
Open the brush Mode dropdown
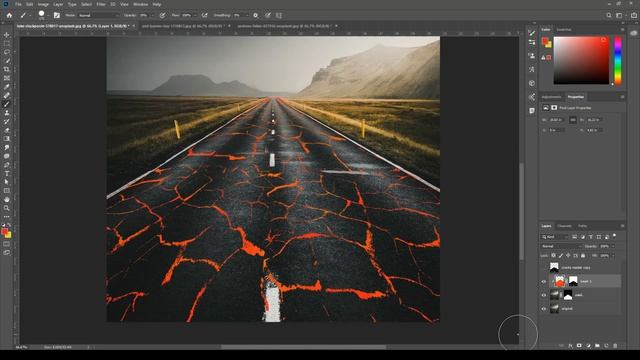pos(98,15)
